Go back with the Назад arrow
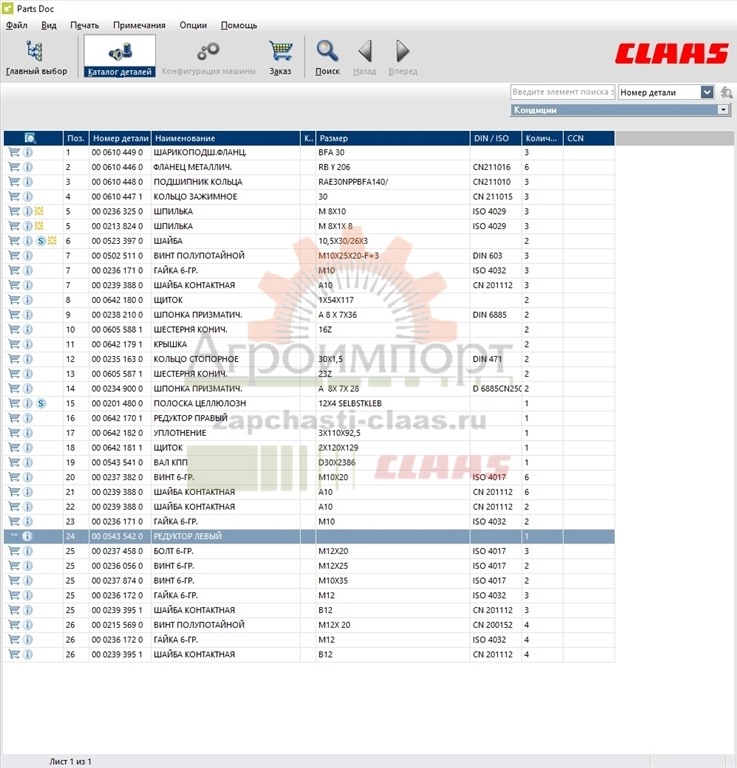This screenshot has height=768, width=737. (365, 58)
